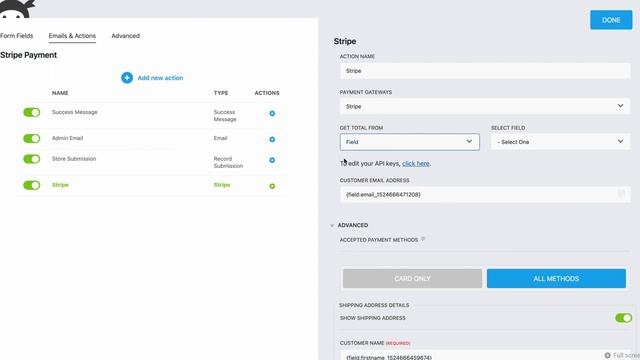The width and height of the screenshot is (640, 360).
Task: Click help icon next to Accepted Payment Methods
Action: pyautogui.click(x=423, y=239)
